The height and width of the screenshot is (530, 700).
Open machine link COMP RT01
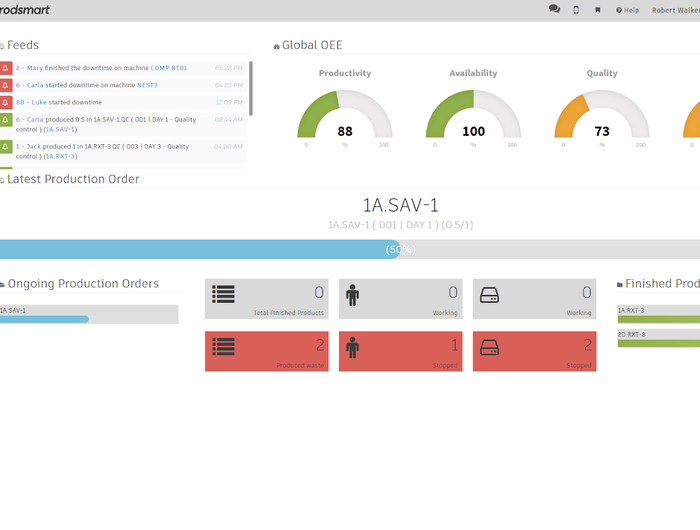tap(169, 68)
